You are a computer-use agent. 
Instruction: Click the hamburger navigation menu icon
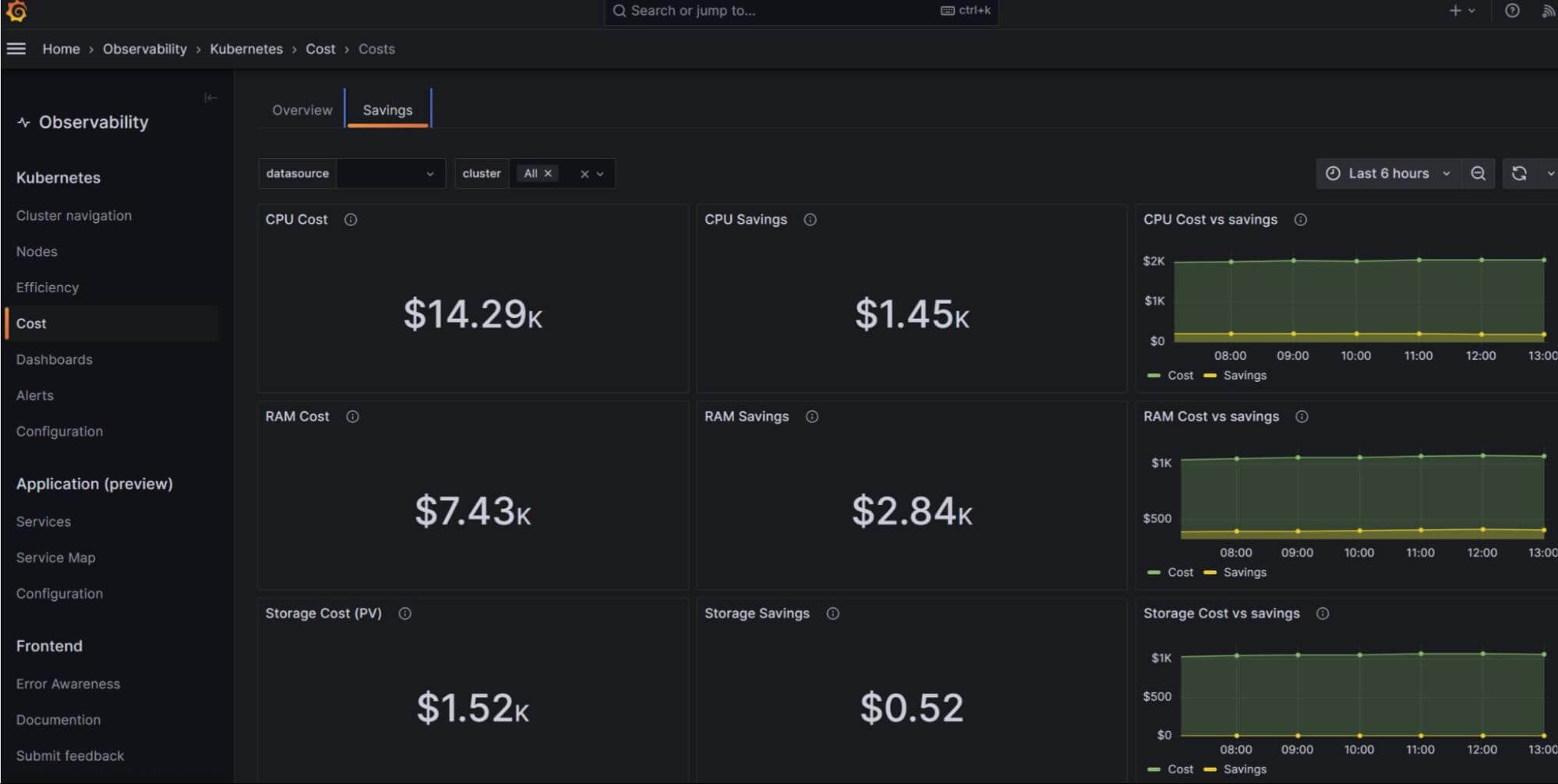[16, 48]
